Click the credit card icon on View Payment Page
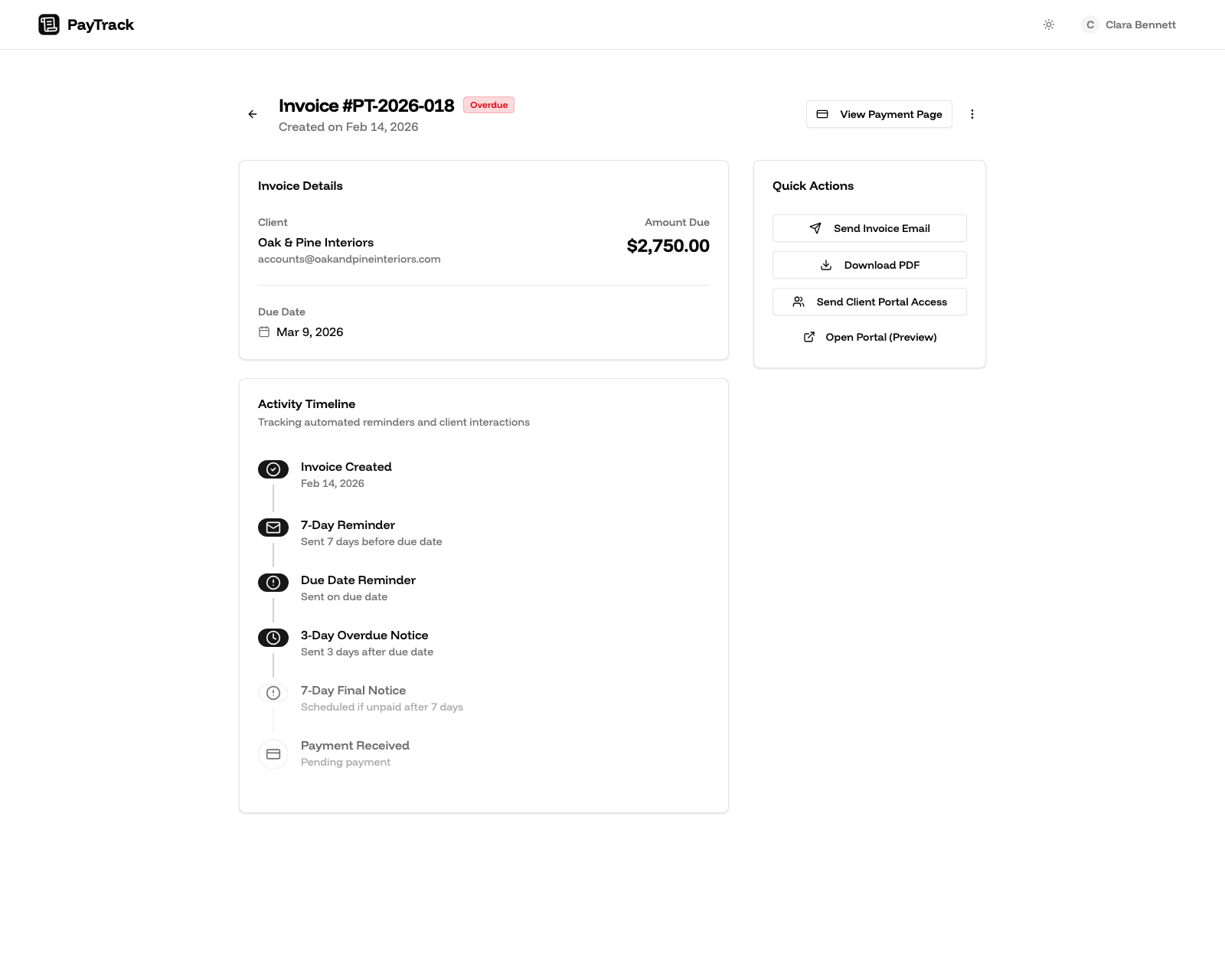Screen dimensions: 1225x980 [822, 113]
